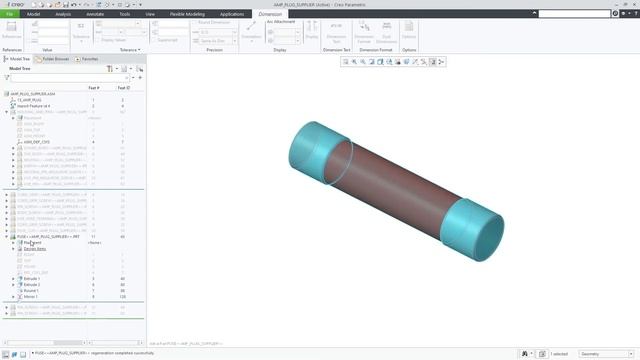The image size is (640, 360).
Task: Expand the Tolerance group dropdown
Action: (x=130, y=50)
